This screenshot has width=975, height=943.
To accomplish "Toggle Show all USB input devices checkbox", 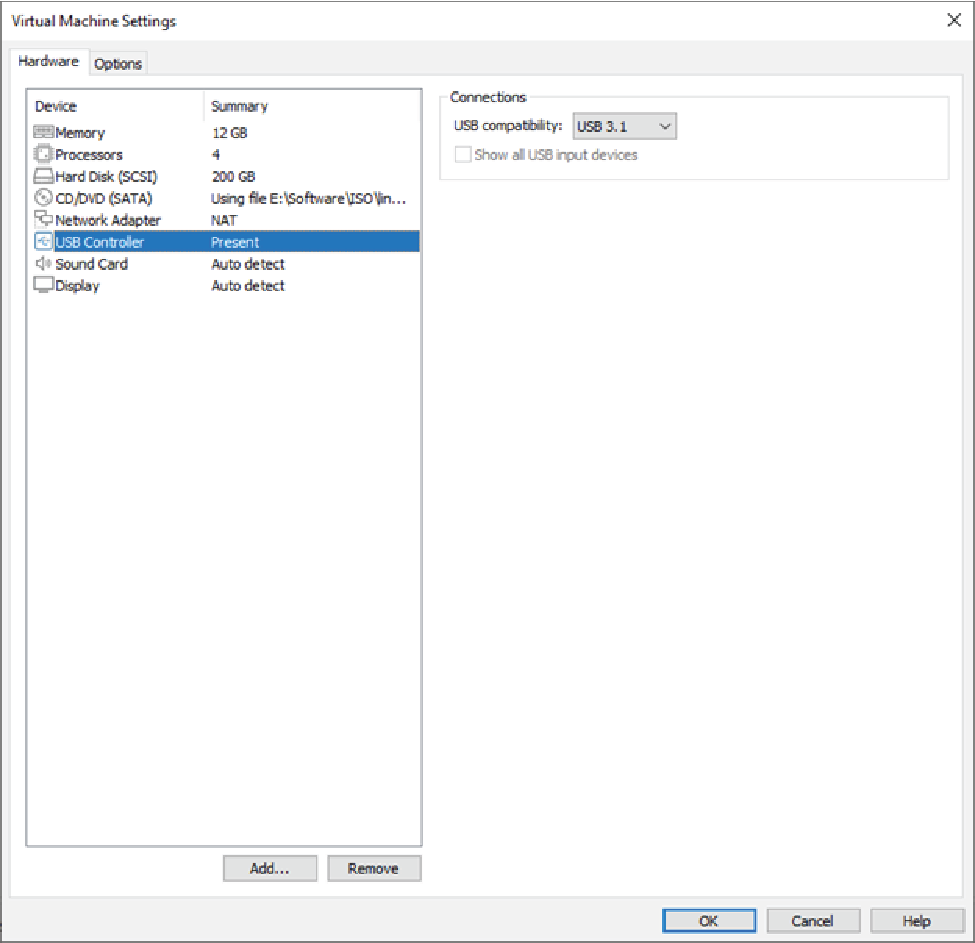I will click(x=463, y=155).
